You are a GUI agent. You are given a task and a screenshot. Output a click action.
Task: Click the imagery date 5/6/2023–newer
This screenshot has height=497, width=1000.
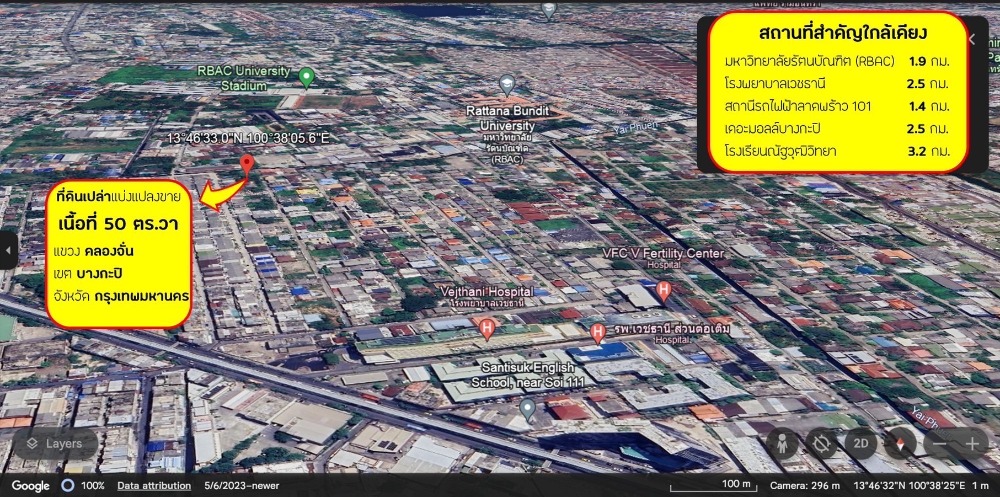[241, 485]
